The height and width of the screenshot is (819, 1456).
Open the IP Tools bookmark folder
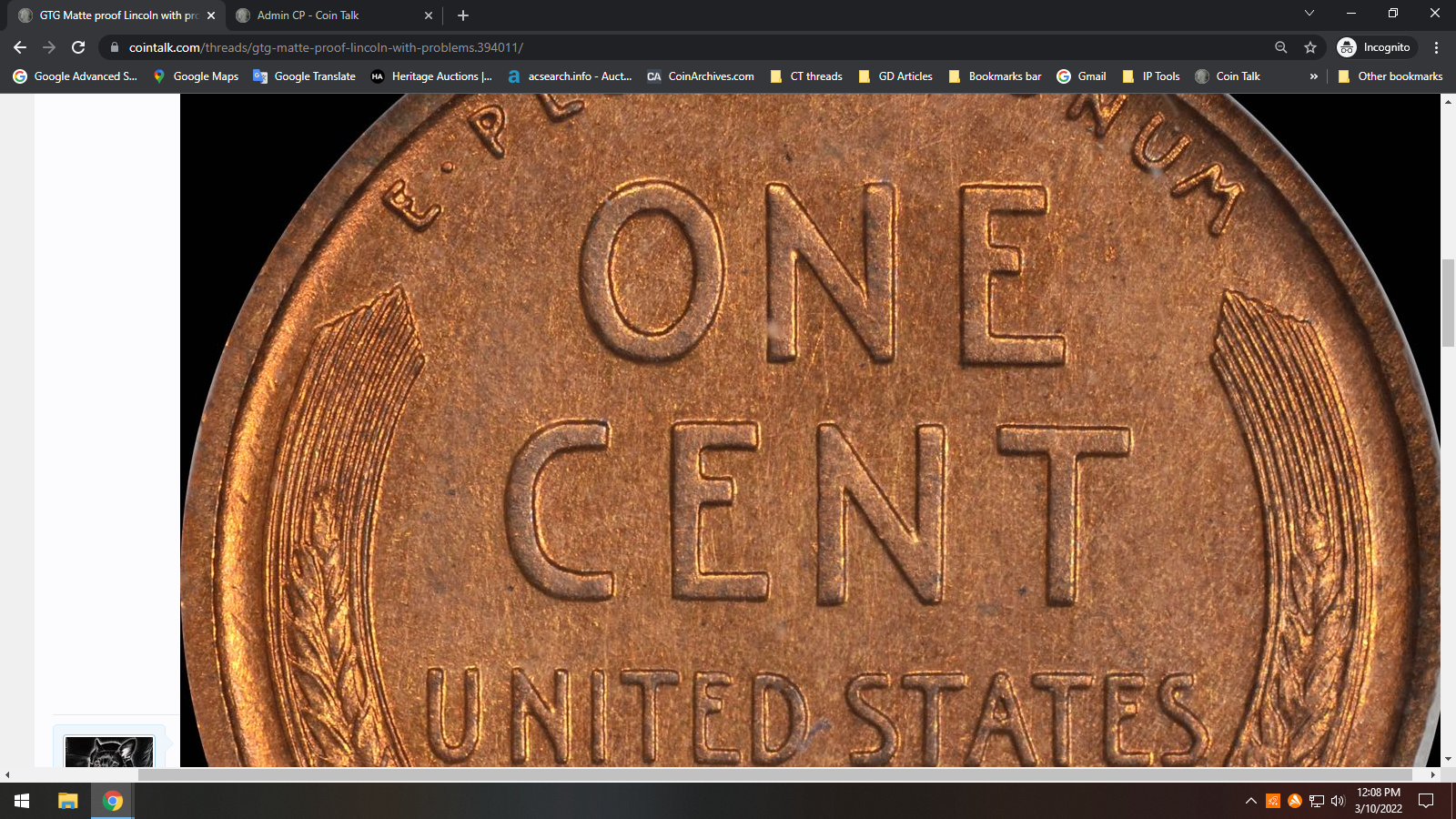point(1151,76)
